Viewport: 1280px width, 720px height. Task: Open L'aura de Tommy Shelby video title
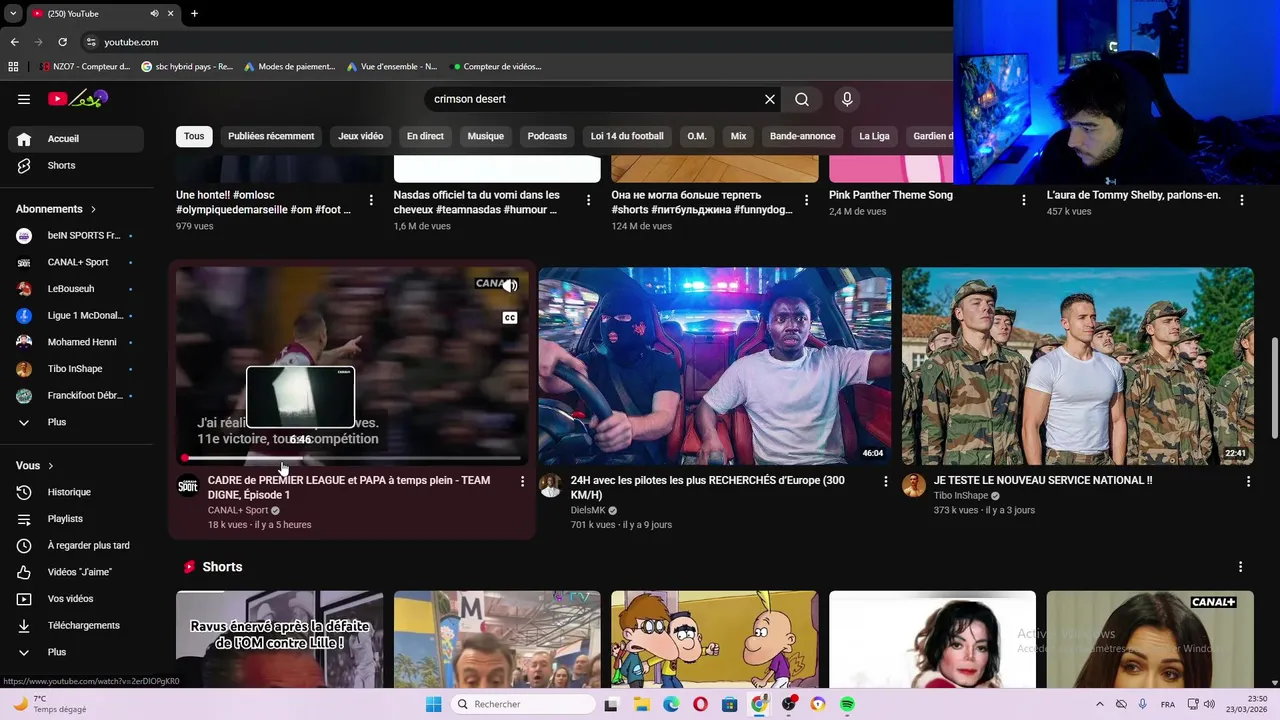[x=1134, y=195]
